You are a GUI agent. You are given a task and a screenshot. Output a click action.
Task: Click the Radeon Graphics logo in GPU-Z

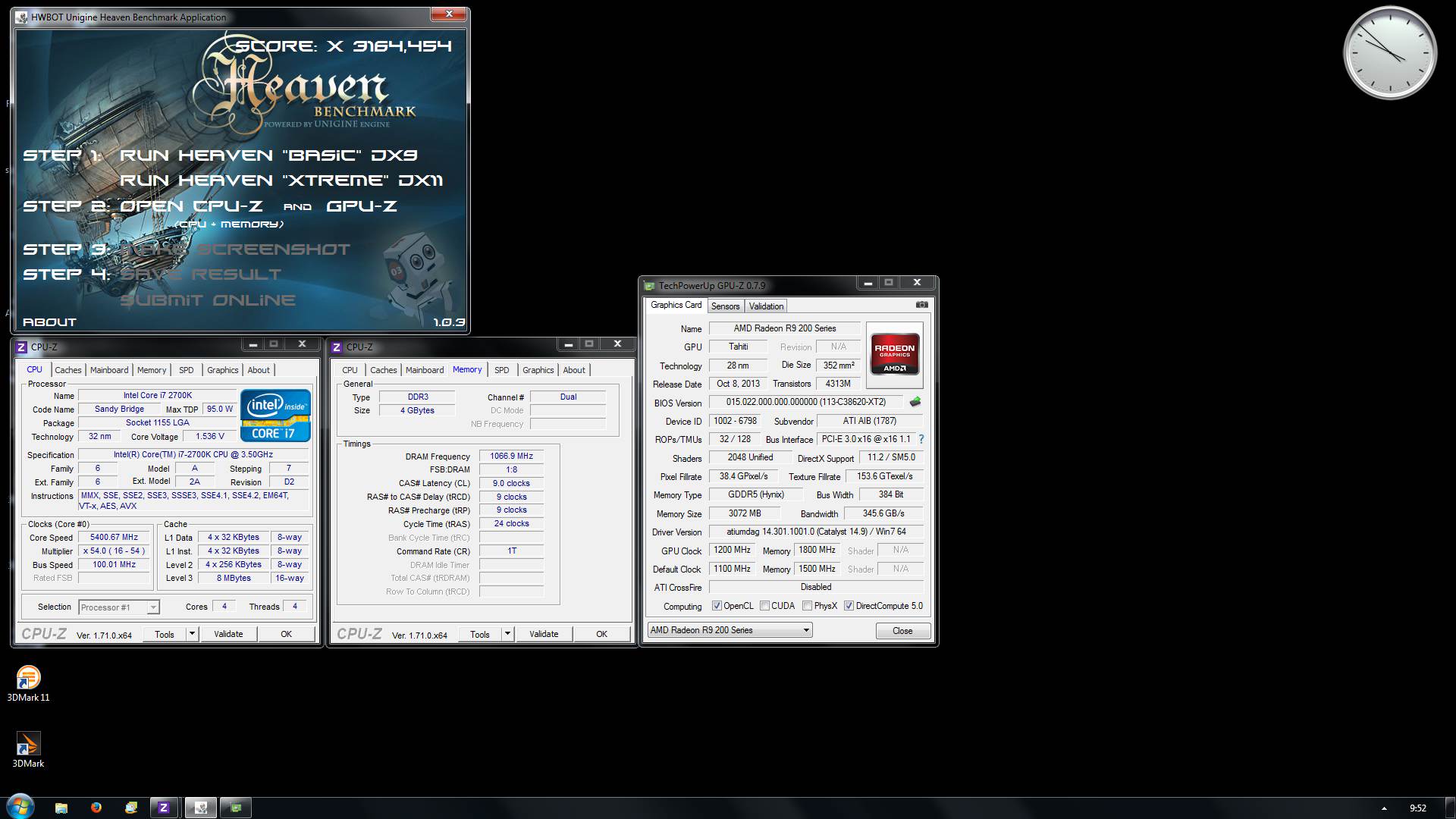click(895, 355)
